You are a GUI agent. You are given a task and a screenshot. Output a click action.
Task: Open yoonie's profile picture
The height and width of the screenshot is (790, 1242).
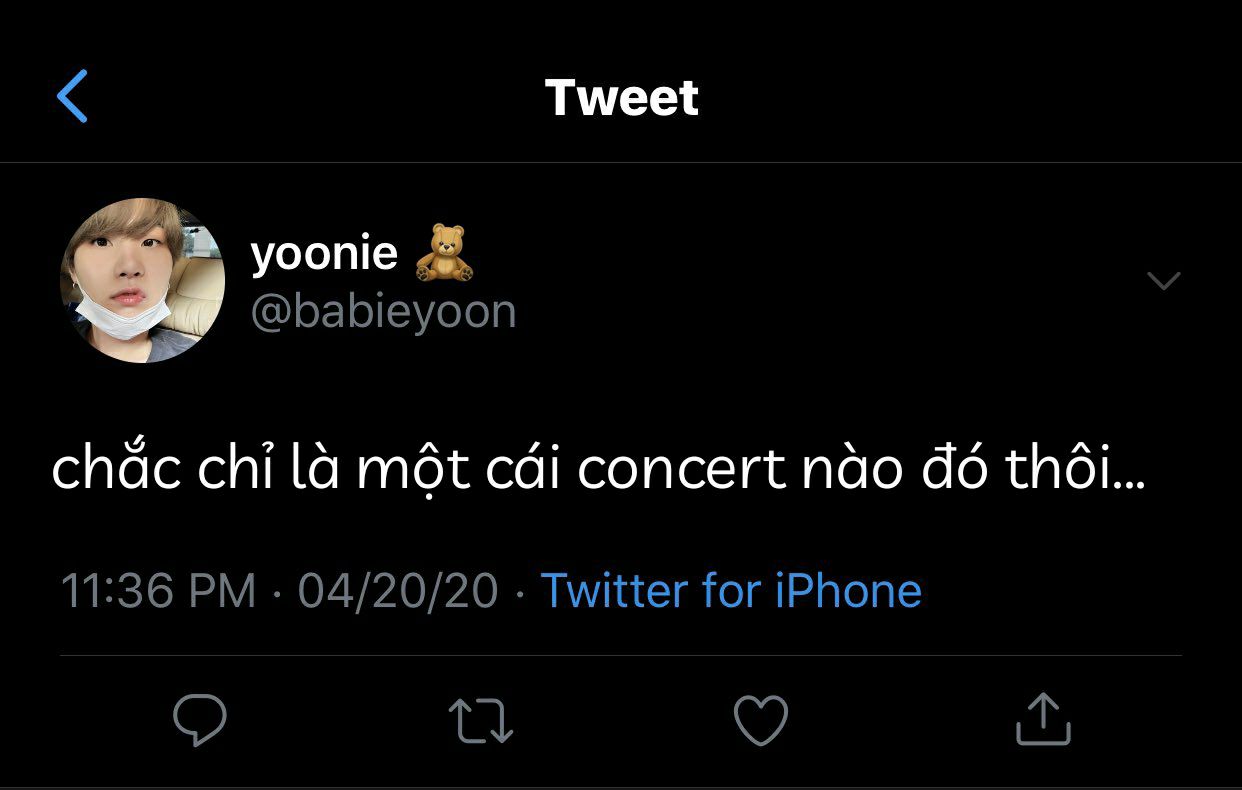point(142,280)
